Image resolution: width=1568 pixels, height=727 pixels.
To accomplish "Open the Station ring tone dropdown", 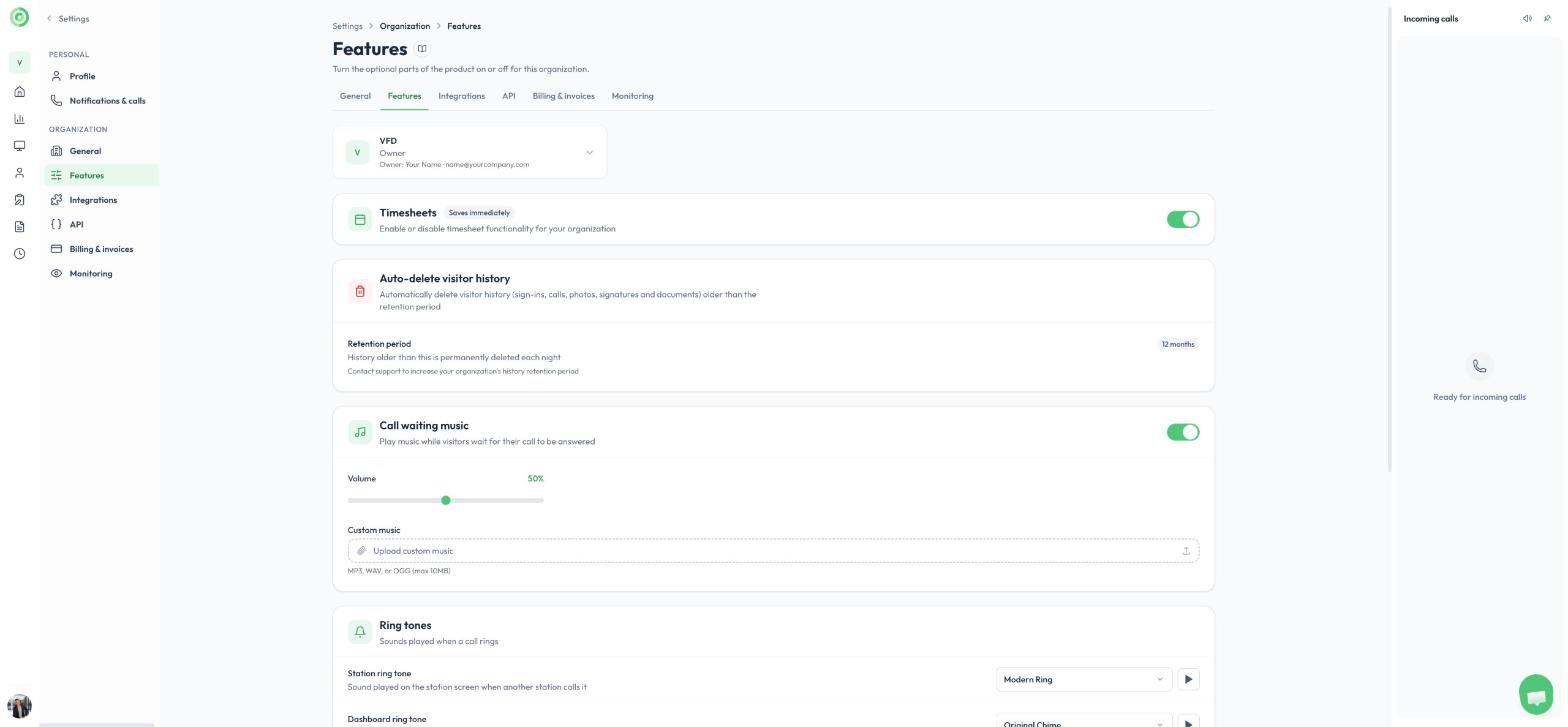I will pos(1083,680).
